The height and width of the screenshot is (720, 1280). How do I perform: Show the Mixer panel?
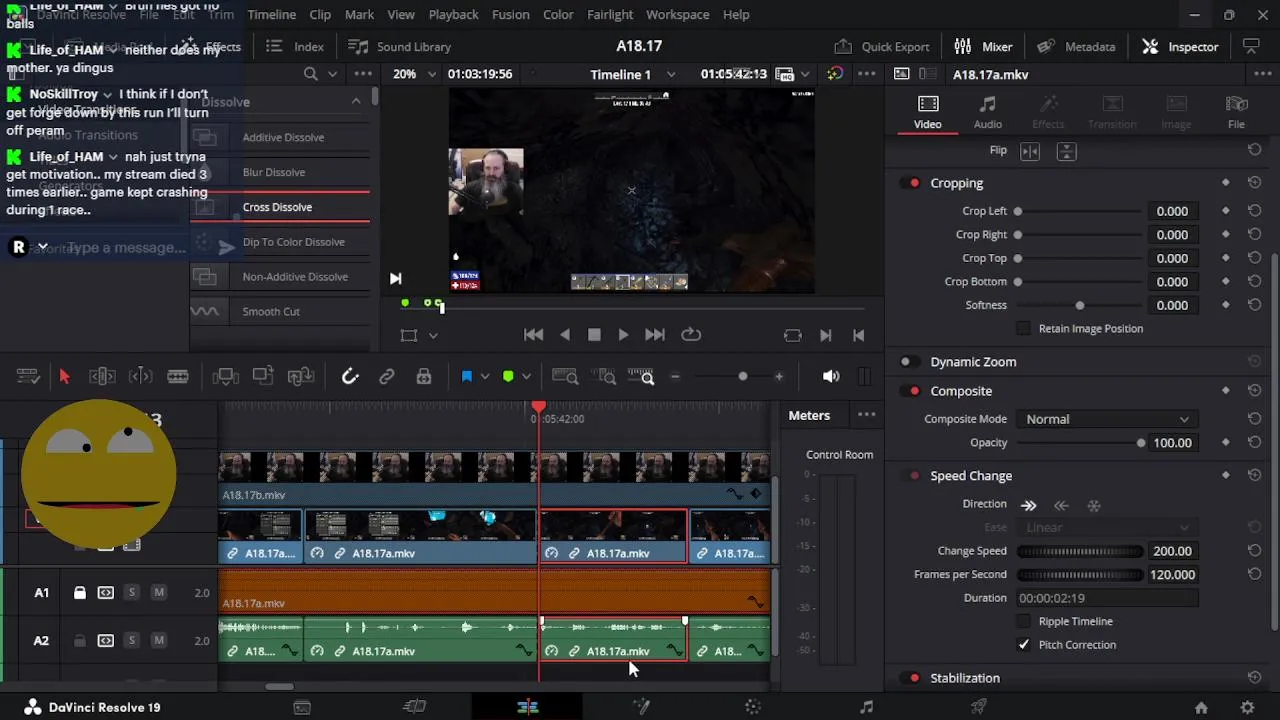coord(983,47)
